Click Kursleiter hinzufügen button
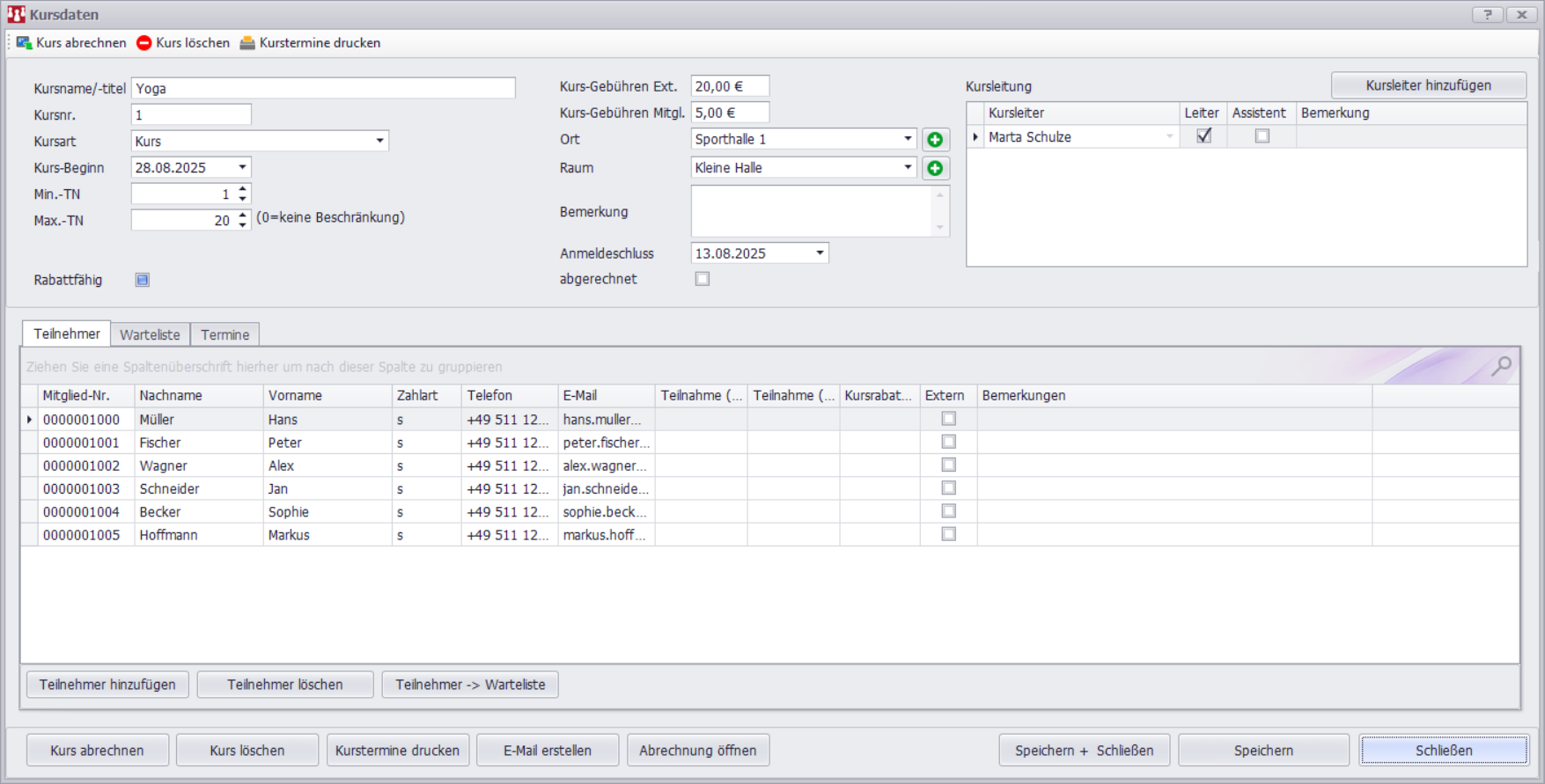The height and width of the screenshot is (784, 1545). (x=1429, y=85)
